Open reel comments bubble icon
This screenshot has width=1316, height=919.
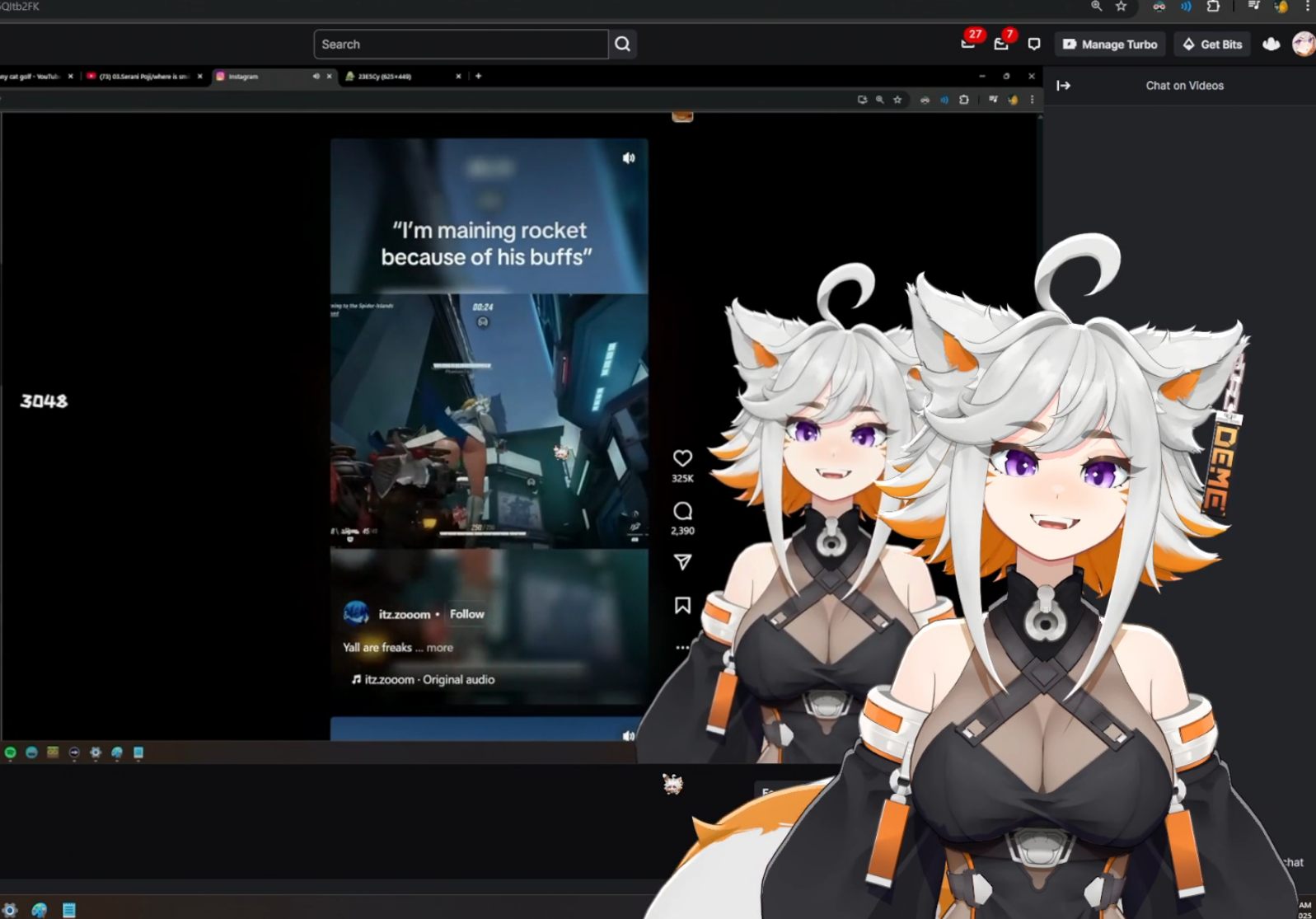[x=682, y=511]
